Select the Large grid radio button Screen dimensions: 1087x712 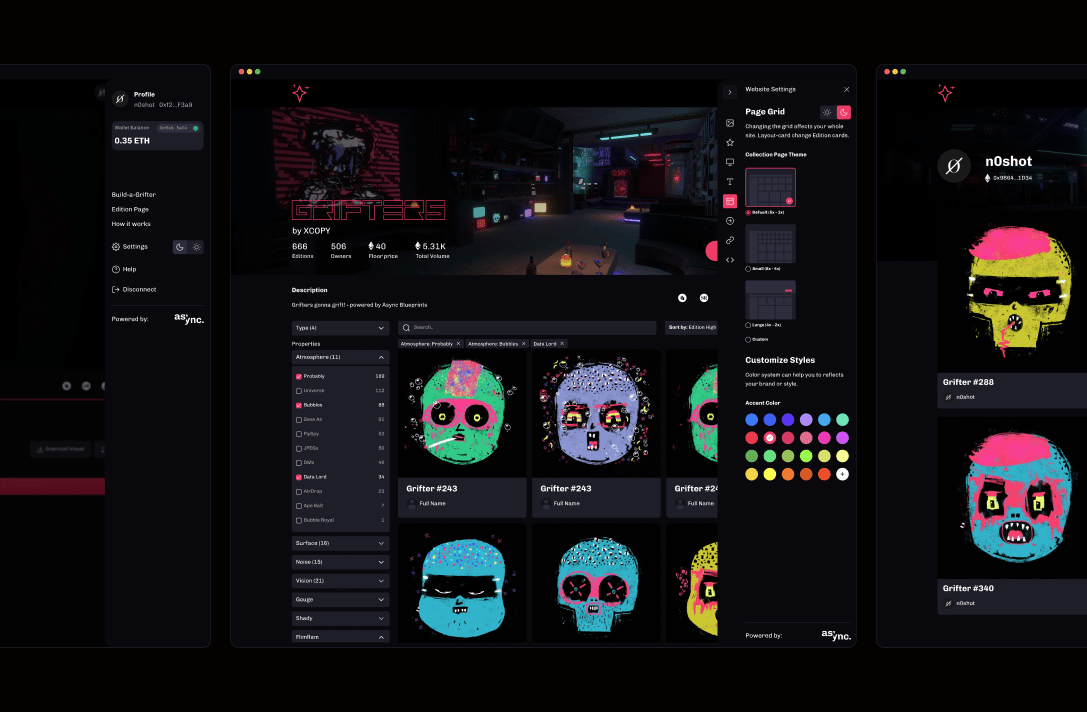click(x=748, y=325)
